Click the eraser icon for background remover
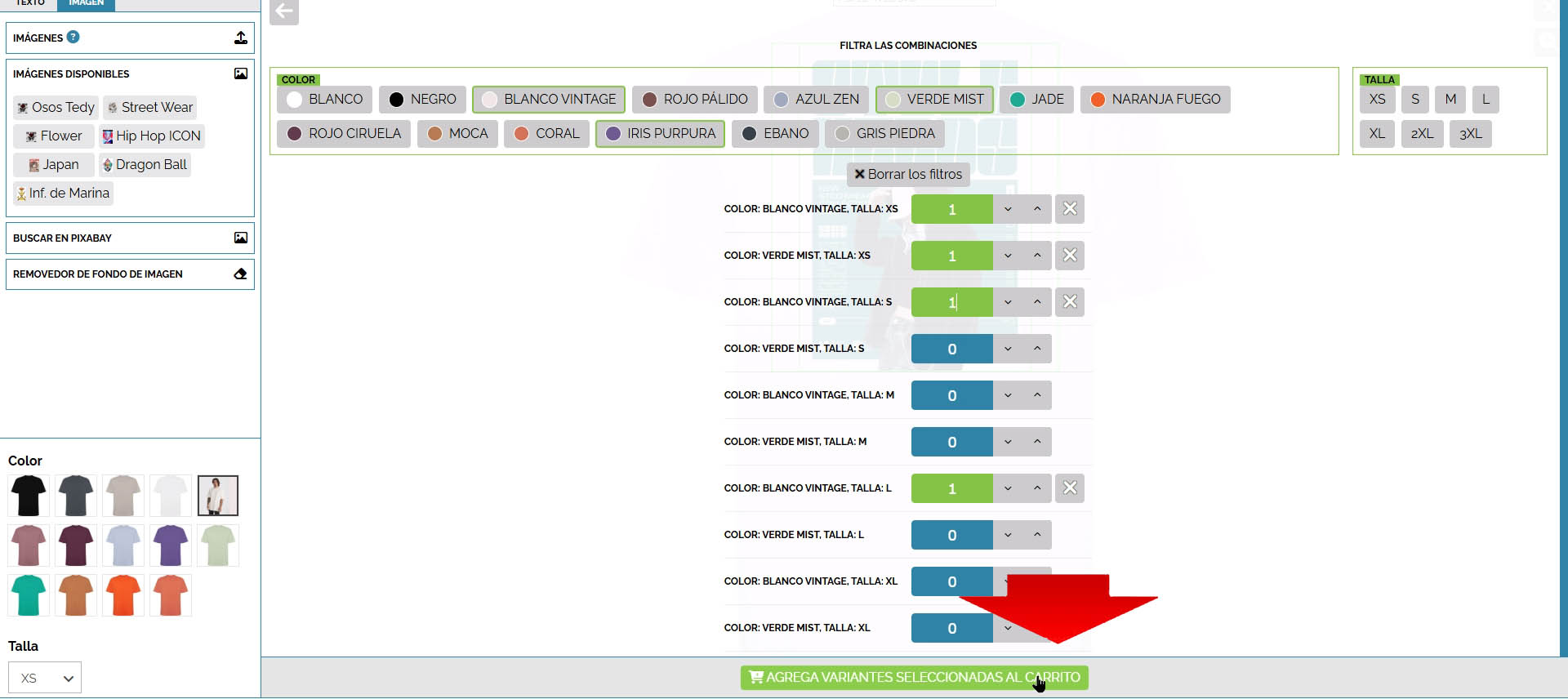This screenshot has width=1568, height=699. [240, 274]
